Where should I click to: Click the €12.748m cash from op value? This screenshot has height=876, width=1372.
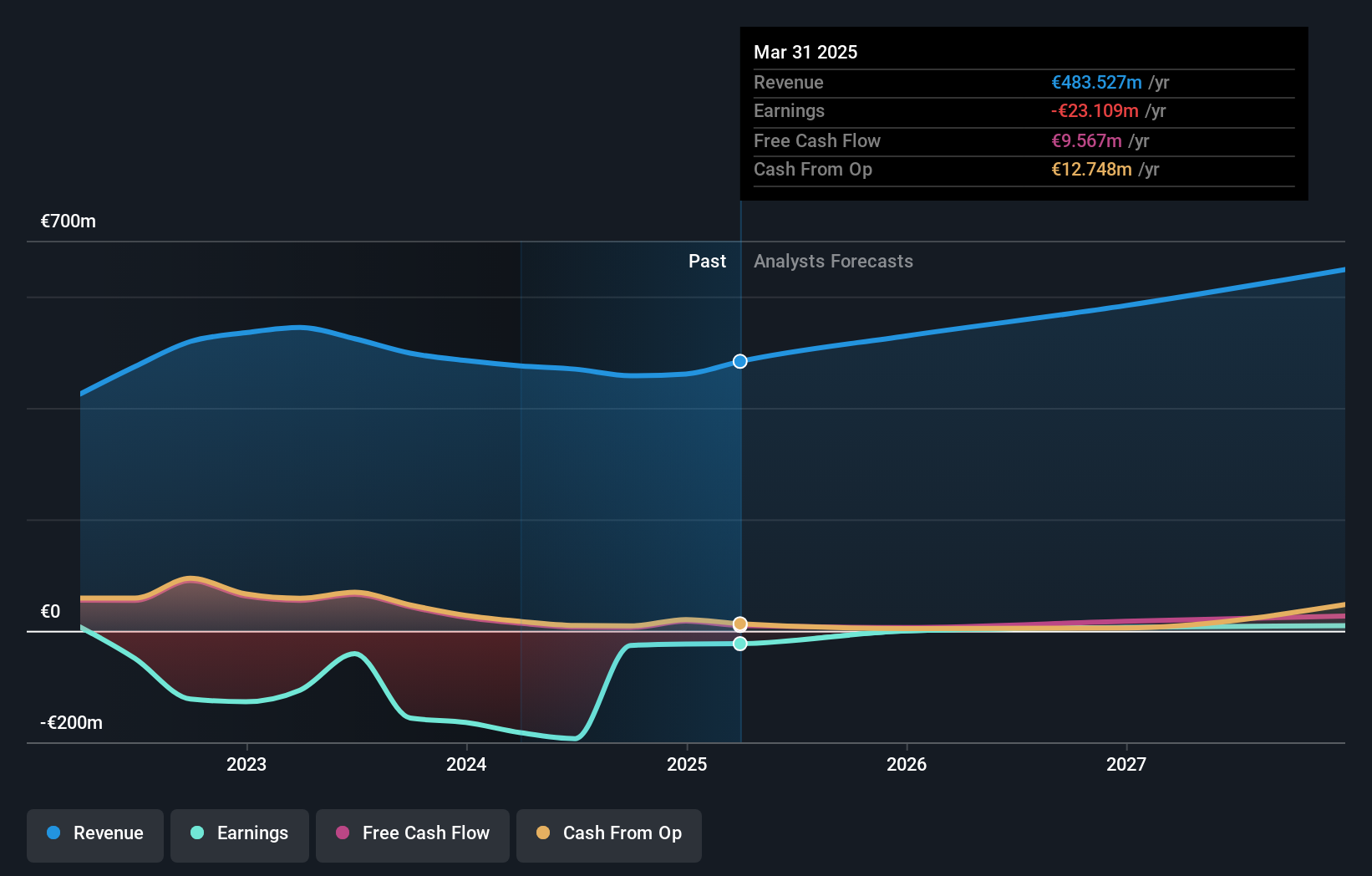(1091, 170)
